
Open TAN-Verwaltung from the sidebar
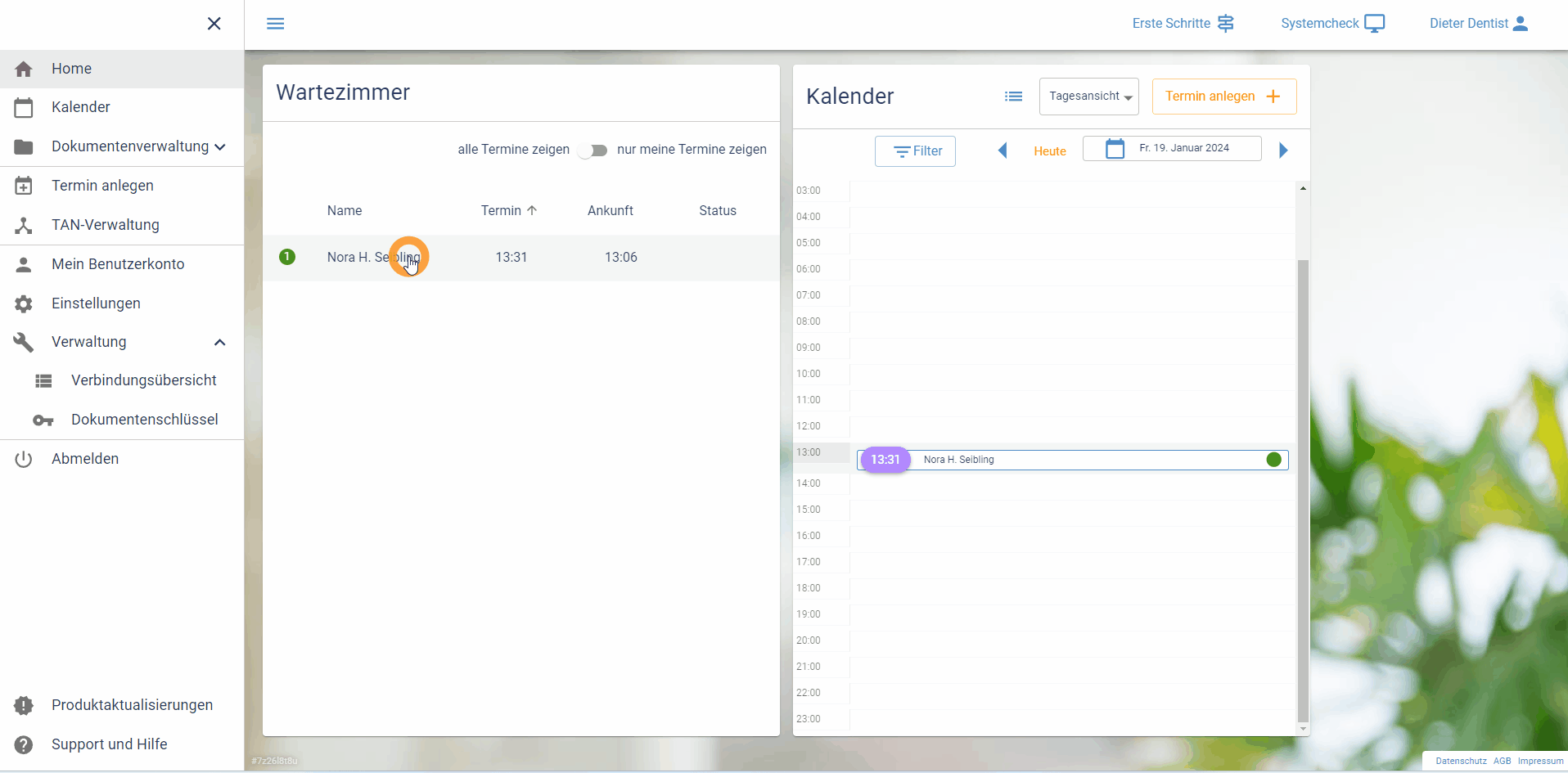[105, 225]
